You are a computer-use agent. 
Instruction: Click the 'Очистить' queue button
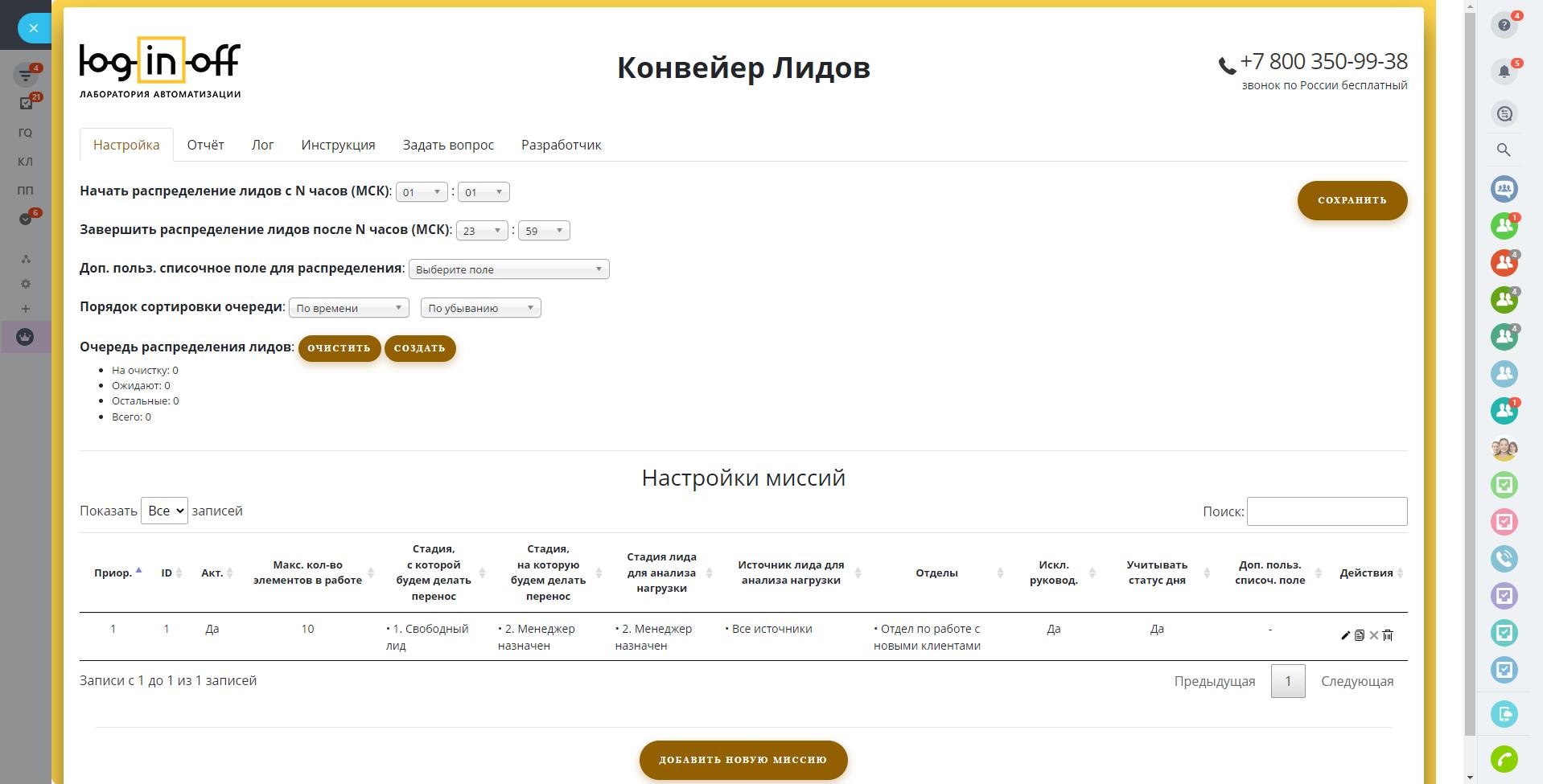click(x=339, y=348)
